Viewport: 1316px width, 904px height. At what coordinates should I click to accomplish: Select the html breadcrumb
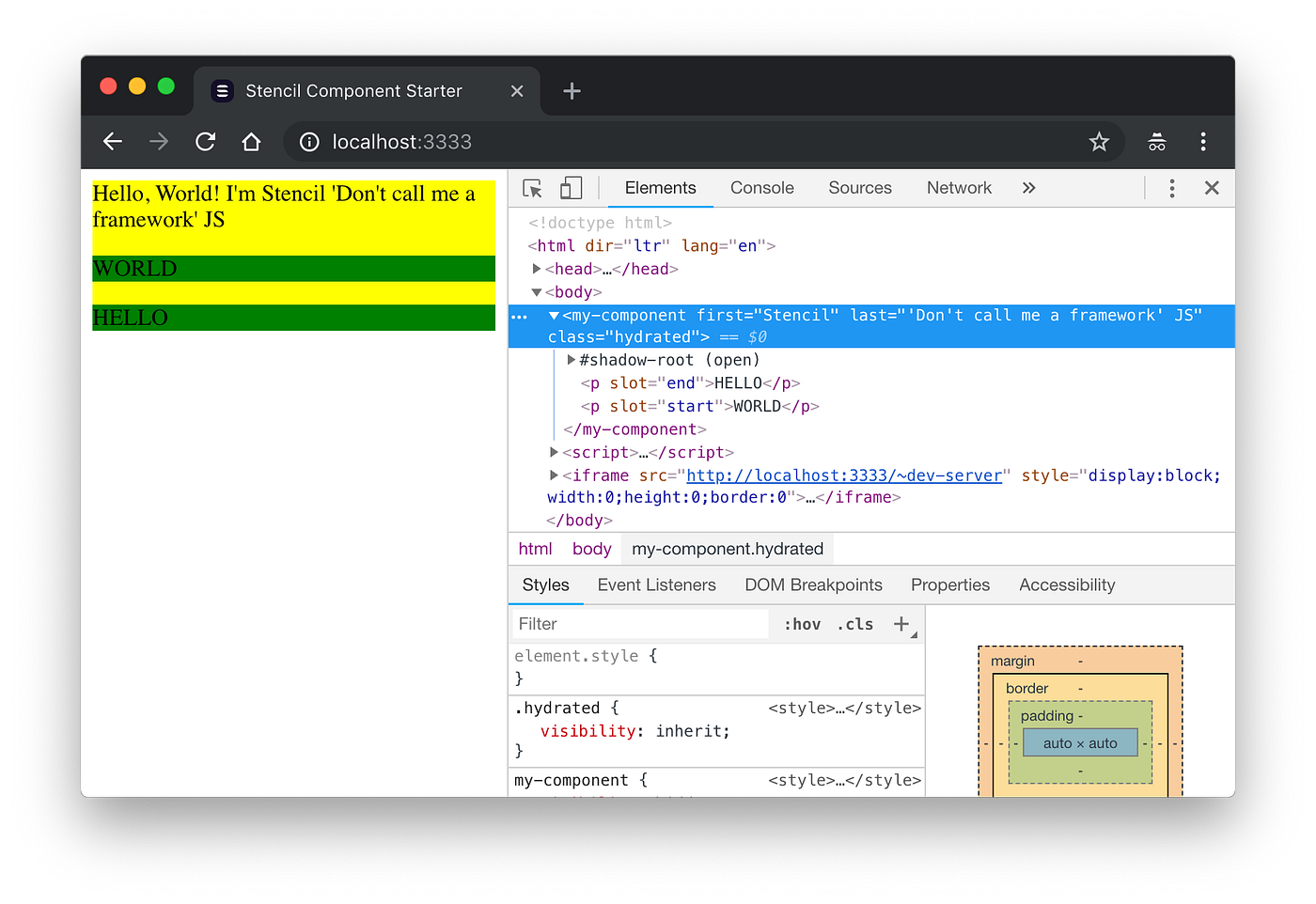(x=536, y=549)
